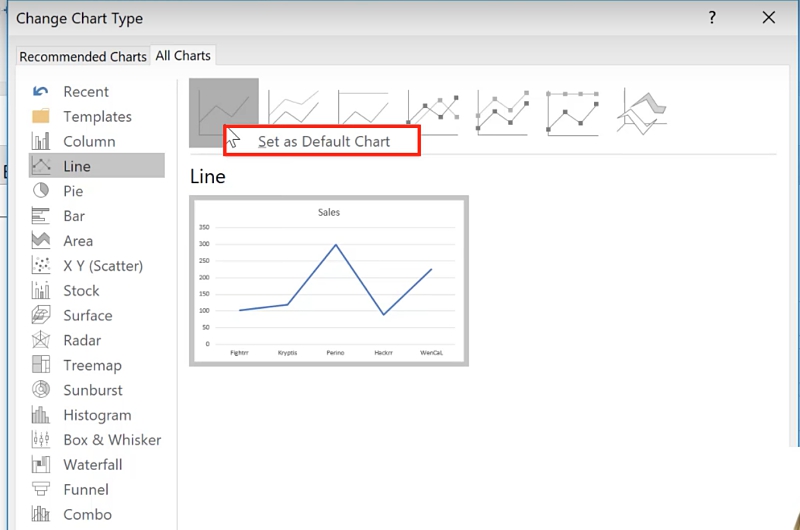Select Stacked Line with Markers subtype icon
Viewport: 800px width, 530px height.
coord(502,112)
